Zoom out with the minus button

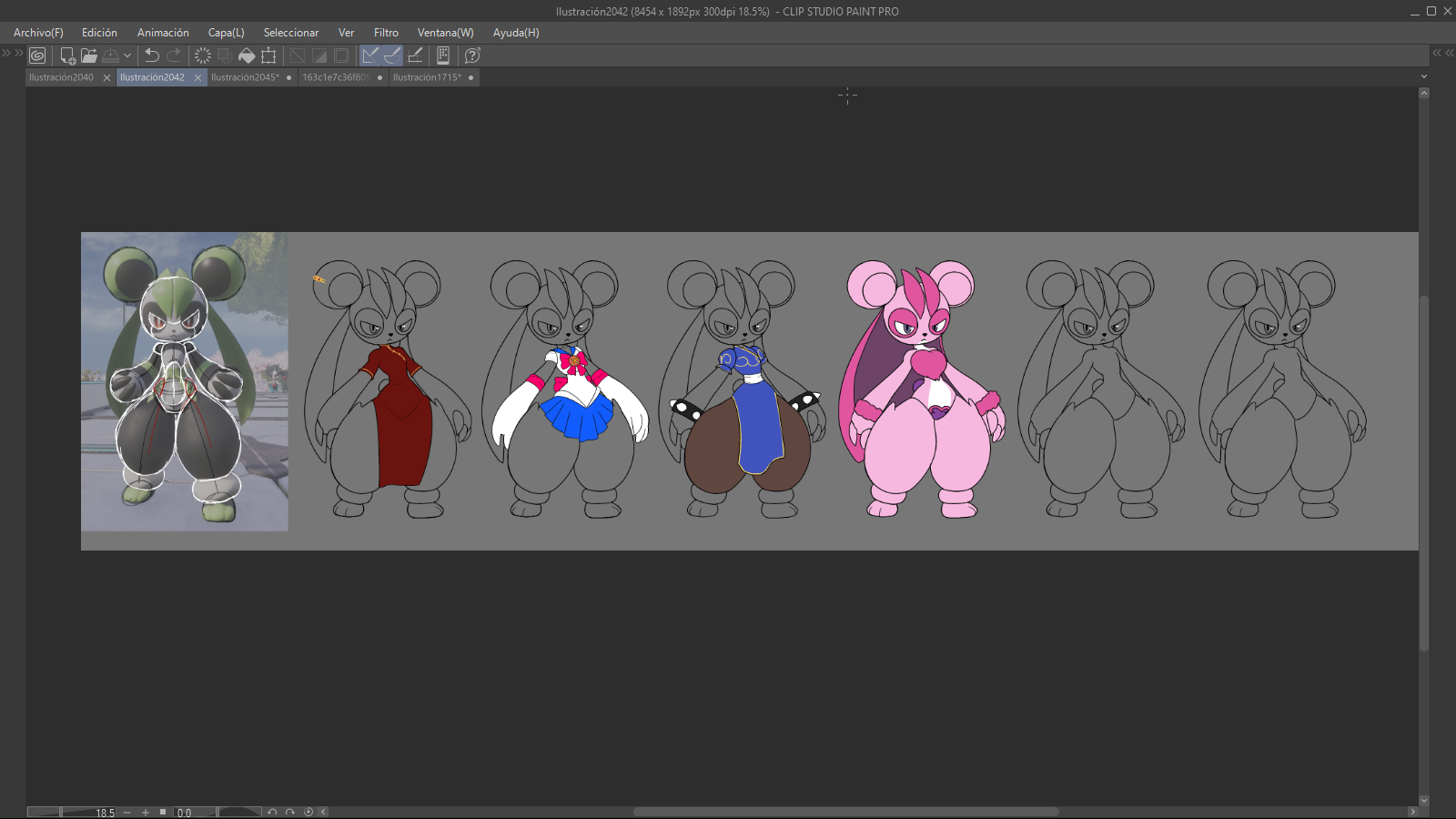(x=127, y=812)
